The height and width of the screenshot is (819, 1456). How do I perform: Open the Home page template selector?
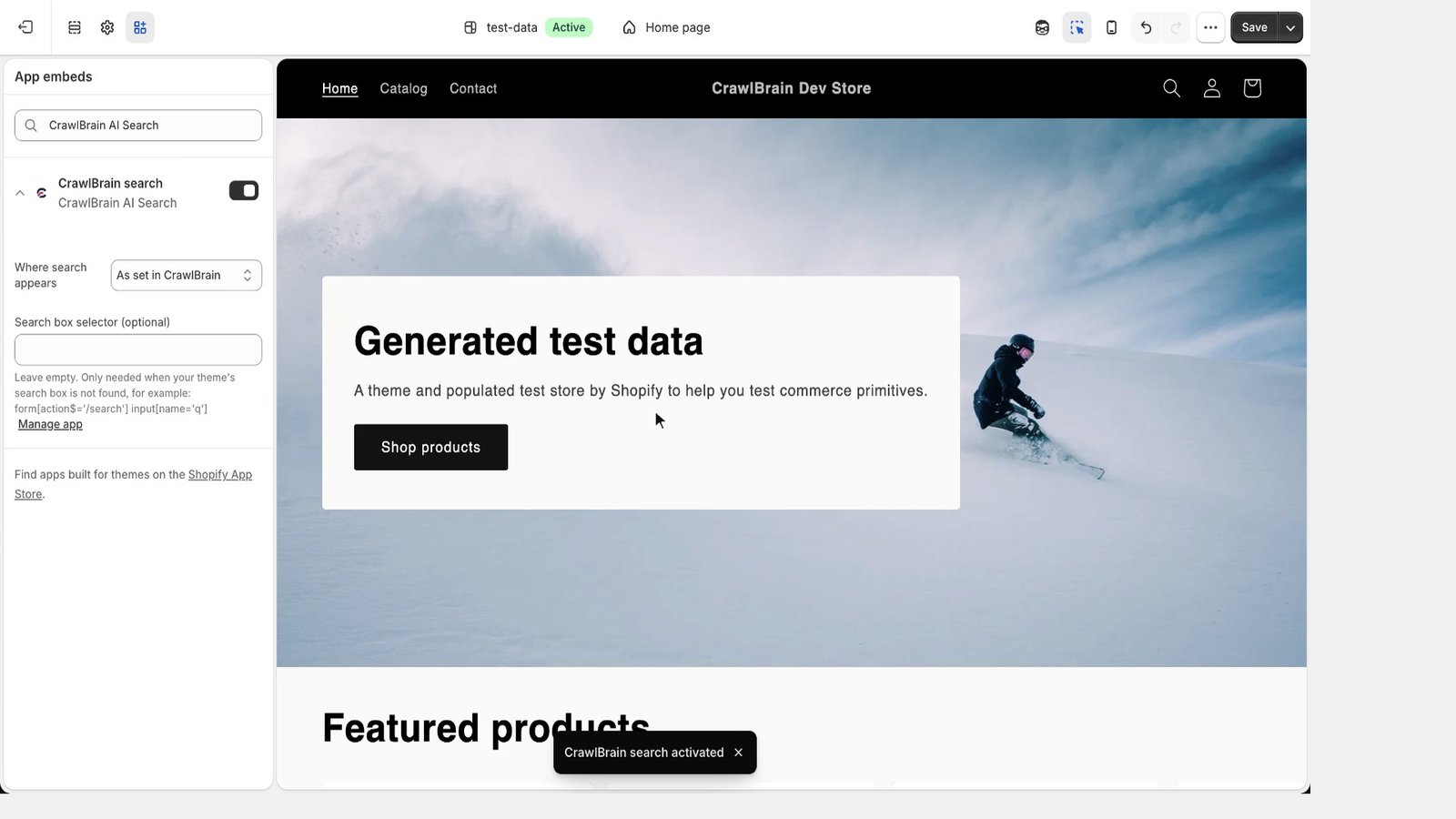[x=666, y=27]
